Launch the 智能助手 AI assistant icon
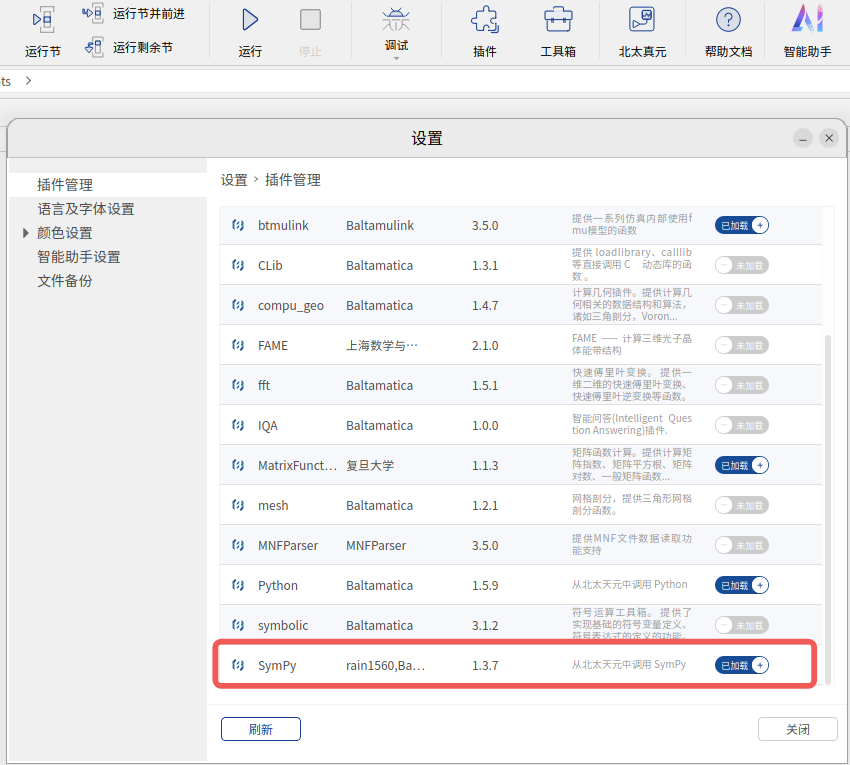 click(x=807, y=20)
